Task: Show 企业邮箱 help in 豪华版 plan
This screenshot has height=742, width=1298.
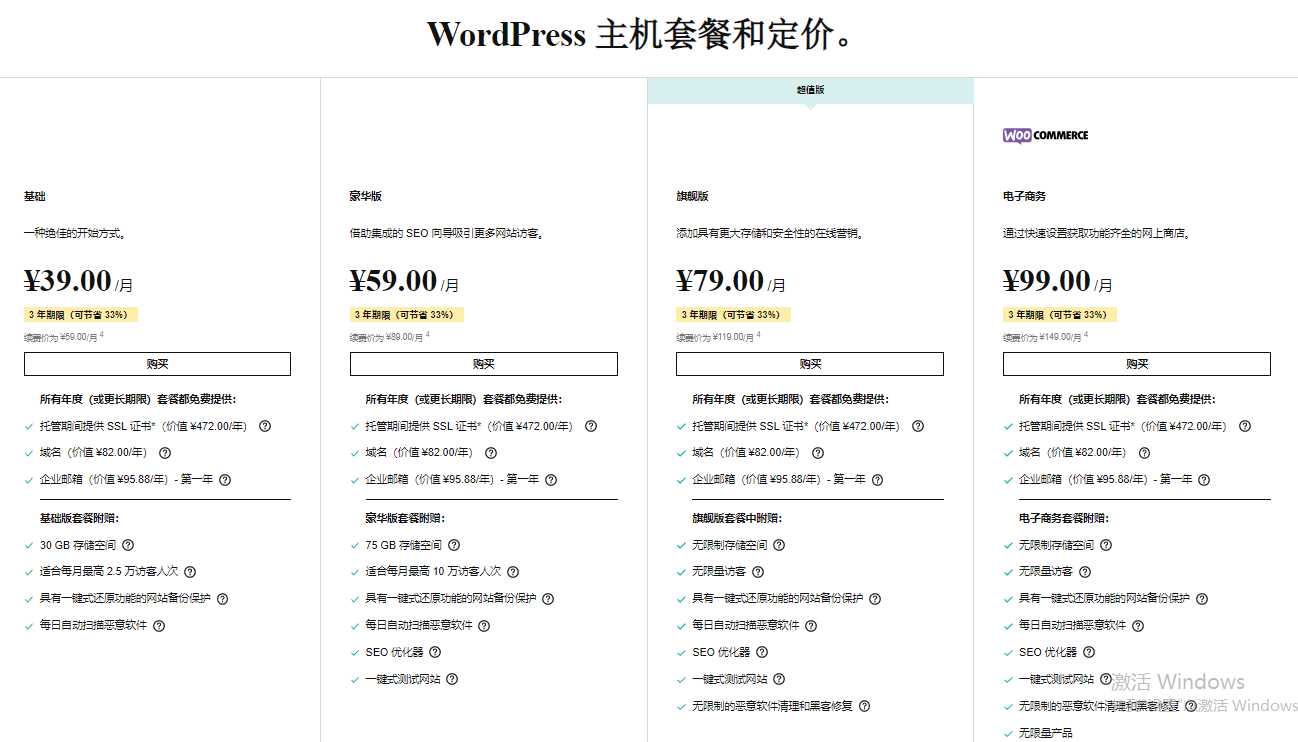Action: [x=551, y=480]
